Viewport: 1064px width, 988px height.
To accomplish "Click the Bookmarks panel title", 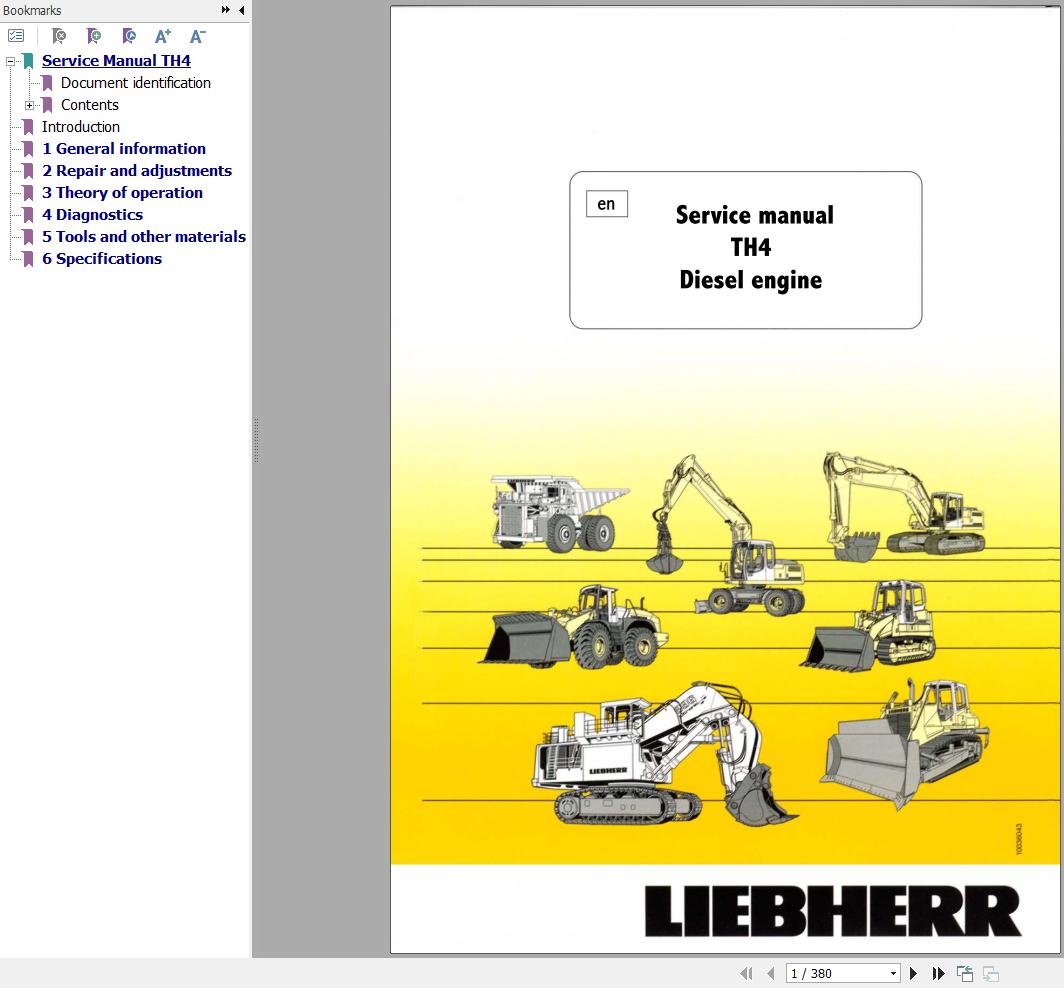I will click(32, 10).
